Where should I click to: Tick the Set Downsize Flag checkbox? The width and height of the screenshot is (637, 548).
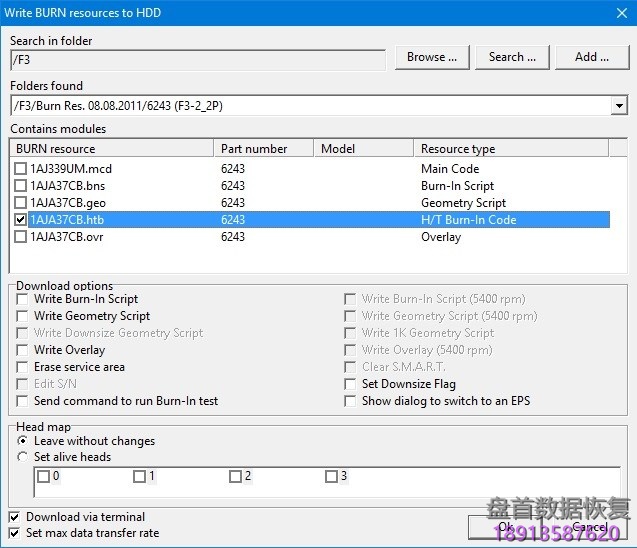click(x=351, y=384)
